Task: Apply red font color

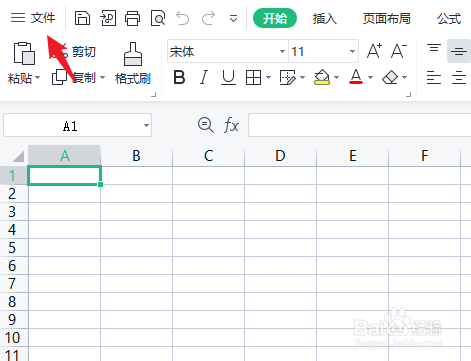Action: 356,77
